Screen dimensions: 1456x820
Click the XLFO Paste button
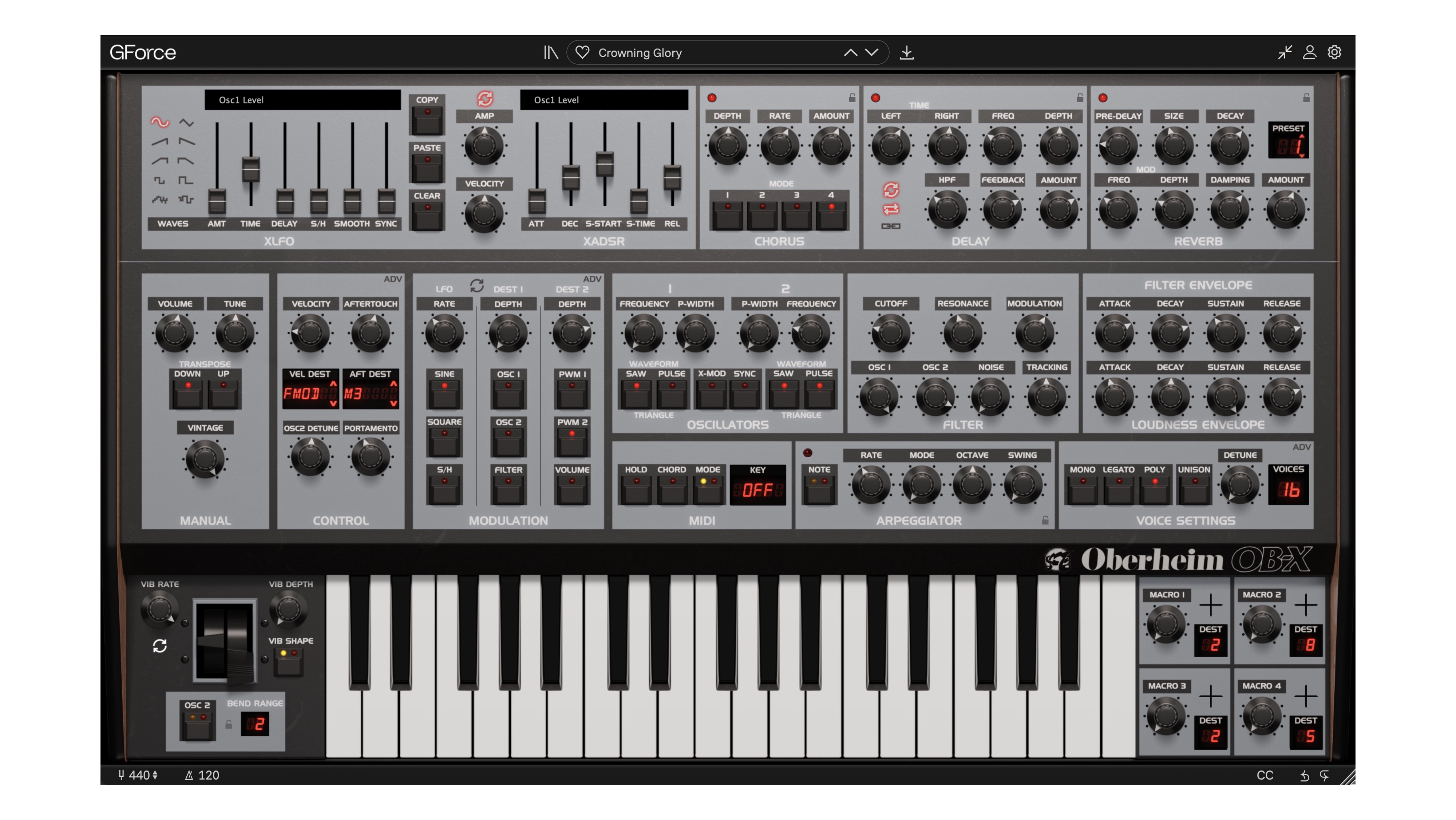pos(427,168)
